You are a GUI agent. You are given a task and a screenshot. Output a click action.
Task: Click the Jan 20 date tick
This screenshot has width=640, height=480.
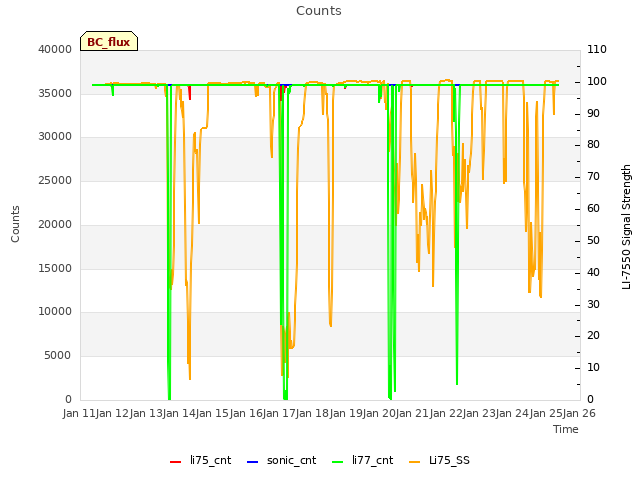(379, 413)
